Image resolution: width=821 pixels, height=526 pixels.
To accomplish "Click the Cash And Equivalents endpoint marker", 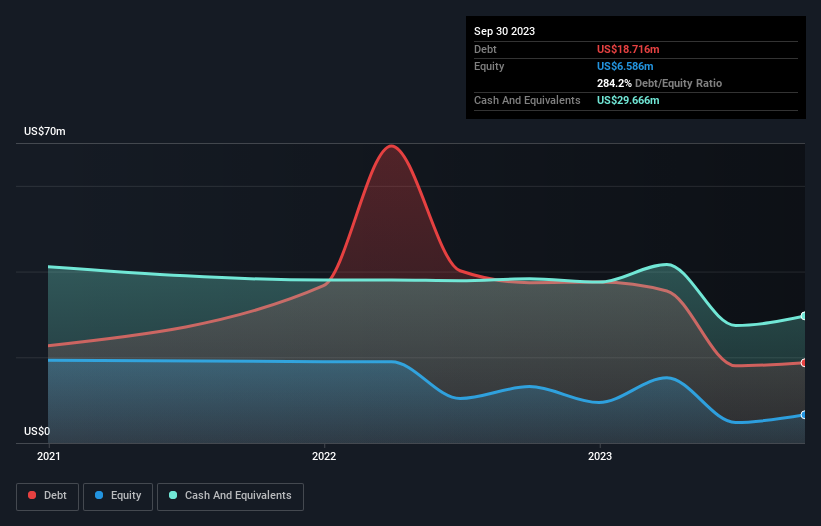I will click(804, 316).
